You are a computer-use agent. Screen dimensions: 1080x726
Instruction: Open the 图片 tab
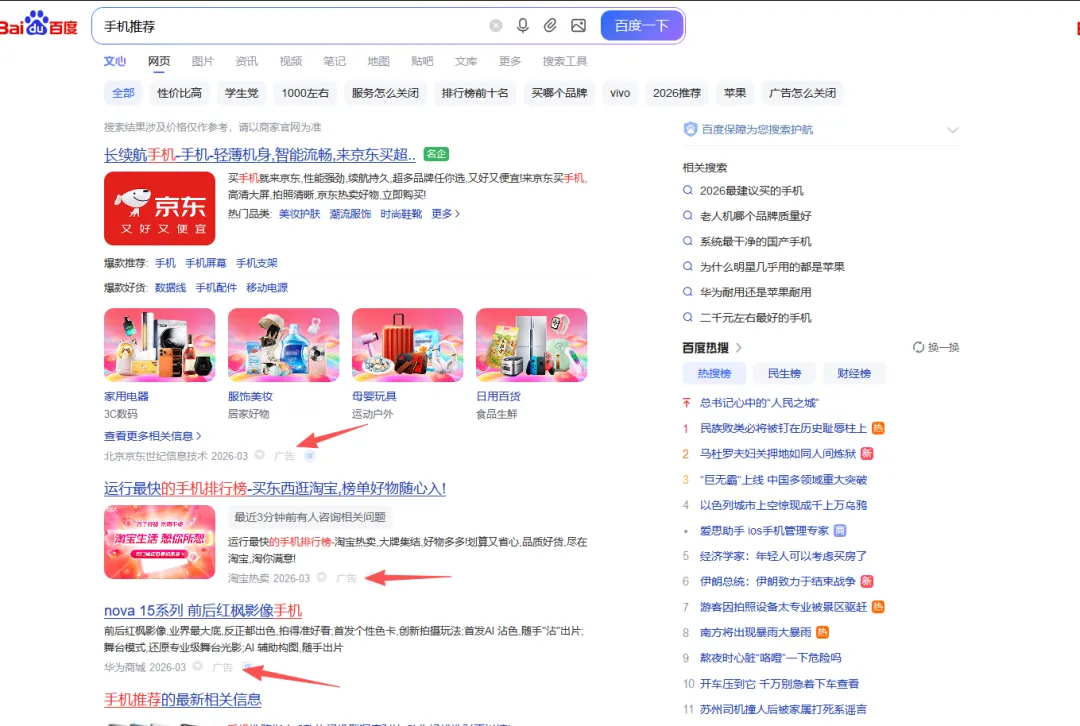(202, 61)
